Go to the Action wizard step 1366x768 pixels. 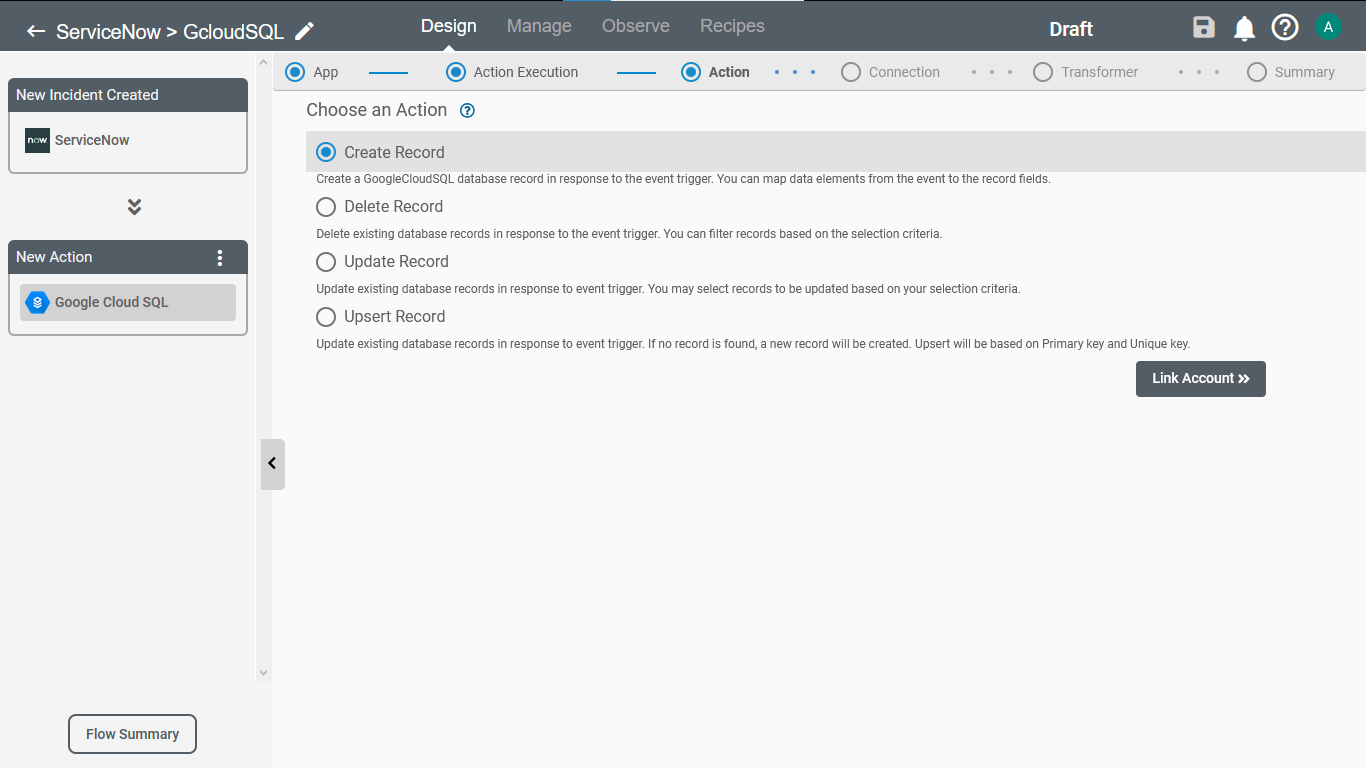[715, 72]
